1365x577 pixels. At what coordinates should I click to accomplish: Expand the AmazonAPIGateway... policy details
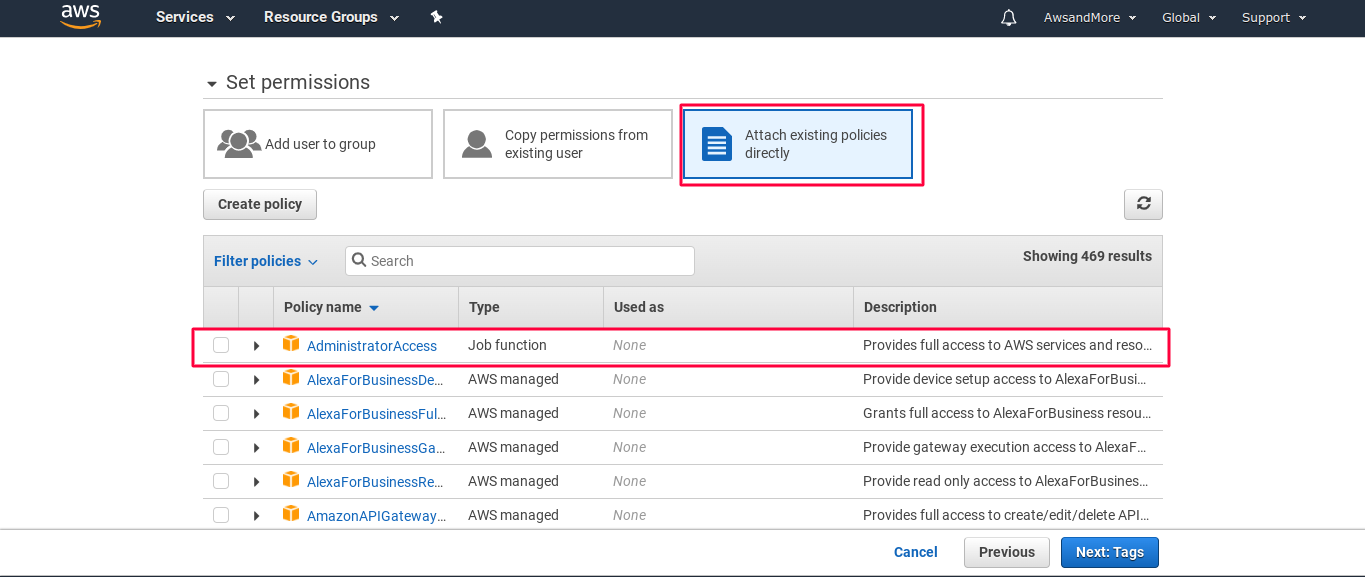pyautogui.click(x=256, y=516)
